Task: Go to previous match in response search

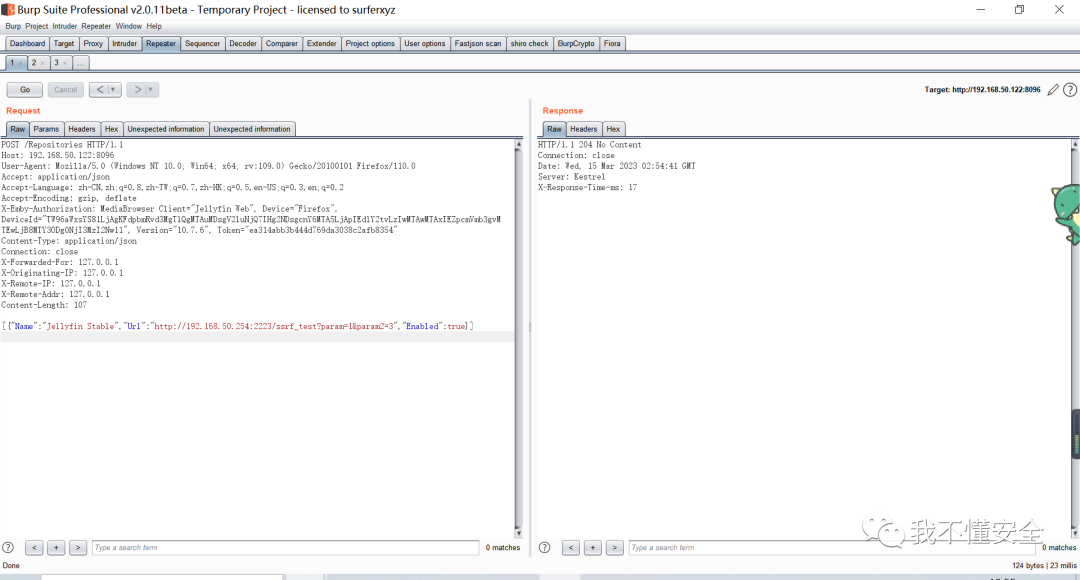Action: tap(570, 548)
